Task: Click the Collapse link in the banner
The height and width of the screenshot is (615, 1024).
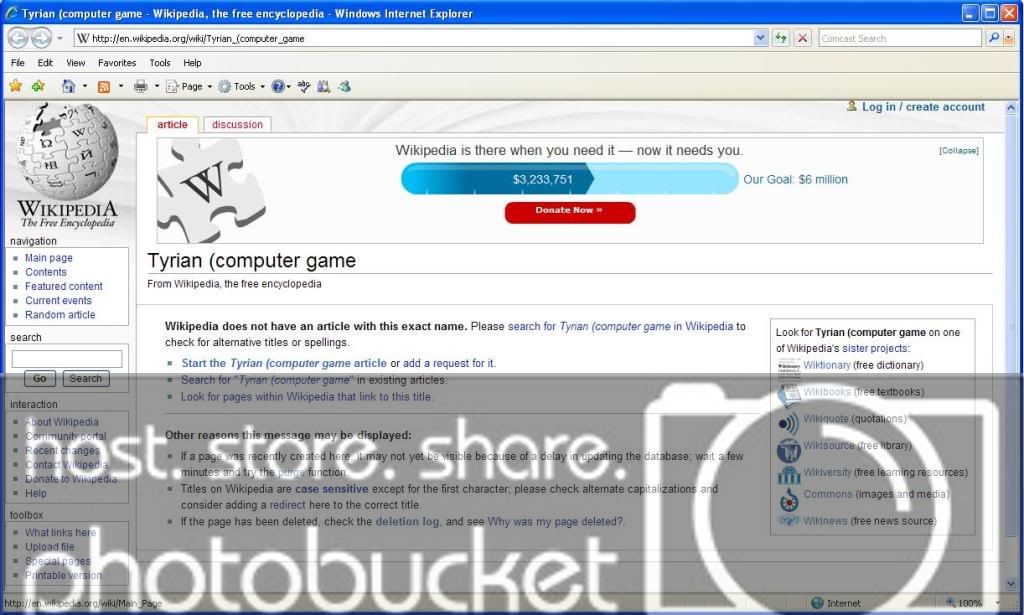Action: (959, 150)
